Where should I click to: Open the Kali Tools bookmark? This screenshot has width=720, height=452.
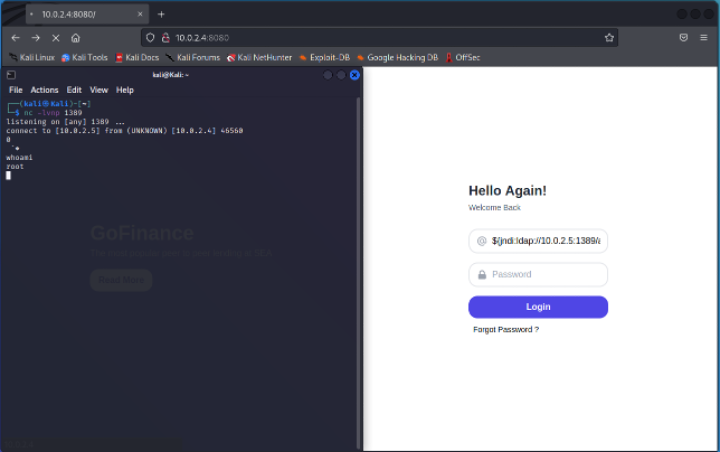[84, 57]
